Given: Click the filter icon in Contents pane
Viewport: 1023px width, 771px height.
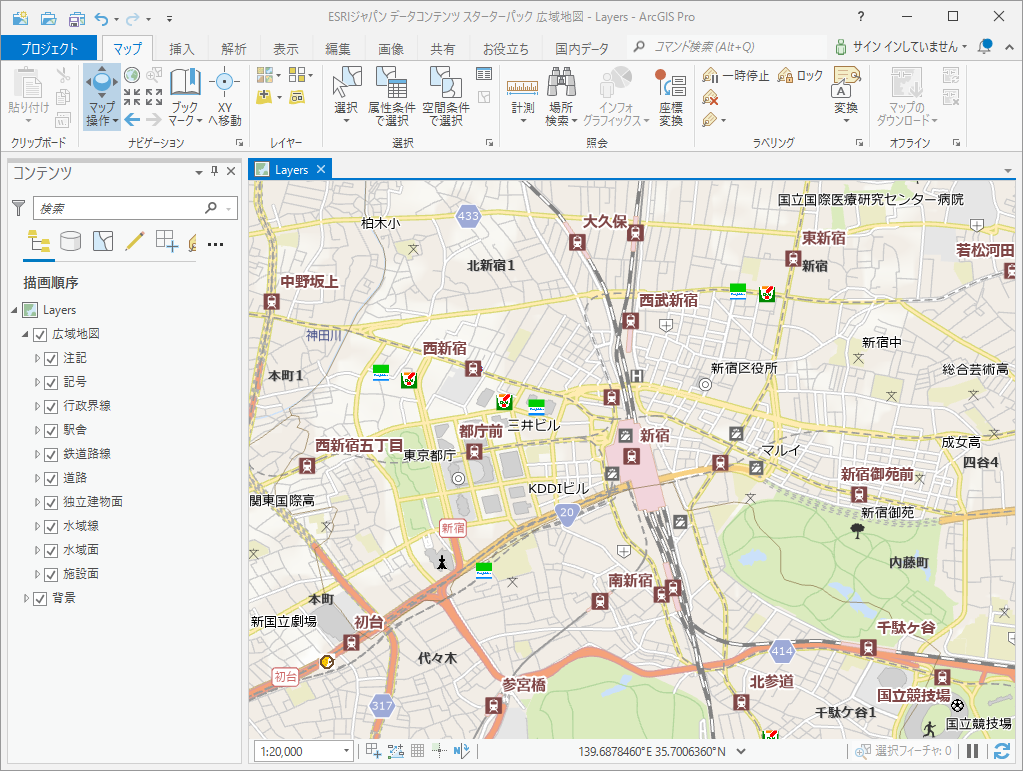Looking at the screenshot, I should [19, 208].
